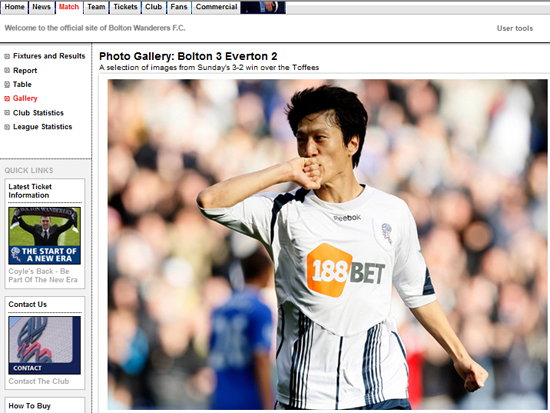Click Photo Gallery: Bolton 3 Everton 2 title
Screen dimensions: 550x413
tap(188, 56)
